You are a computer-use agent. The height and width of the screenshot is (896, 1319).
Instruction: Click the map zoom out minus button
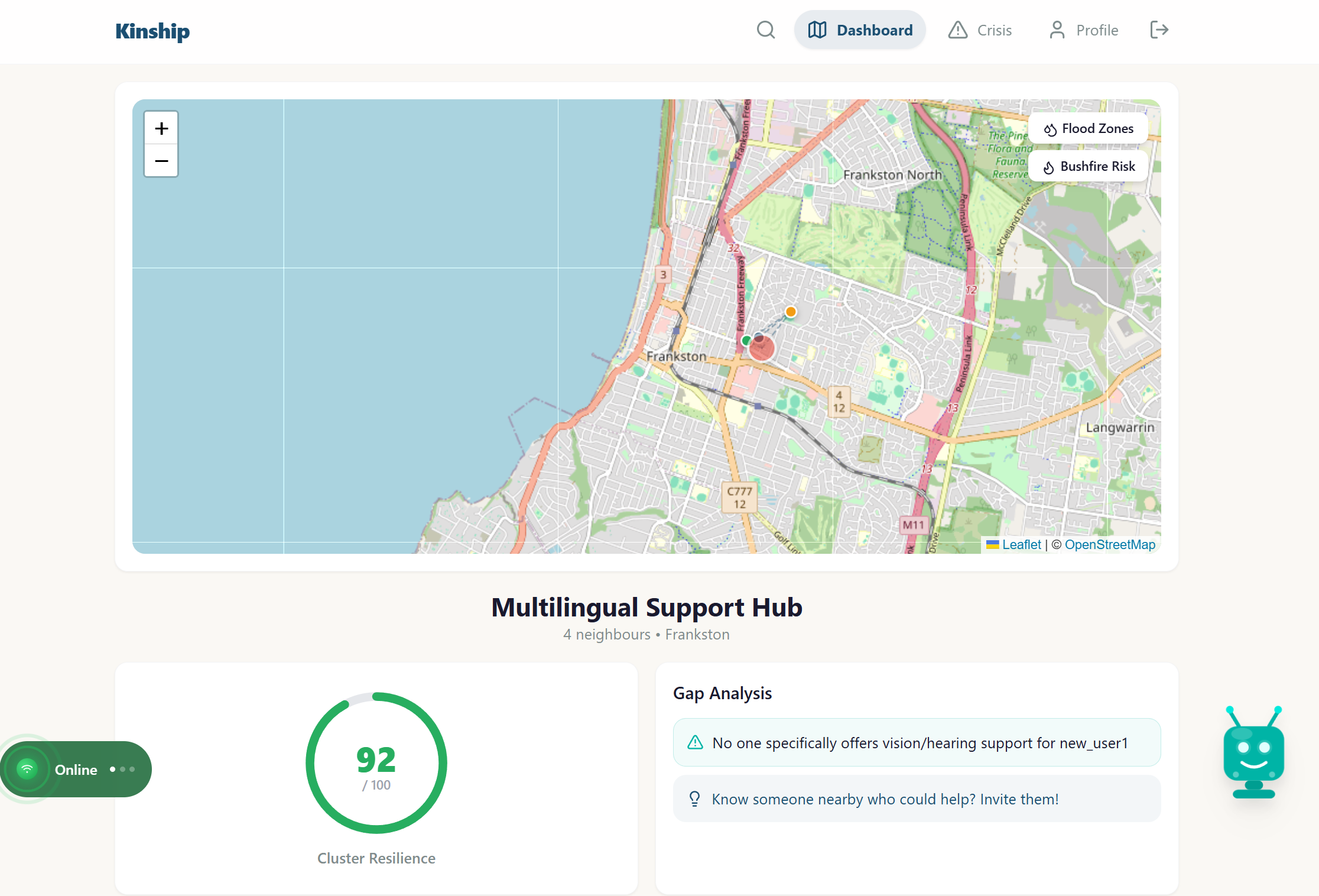tap(161, 161)
